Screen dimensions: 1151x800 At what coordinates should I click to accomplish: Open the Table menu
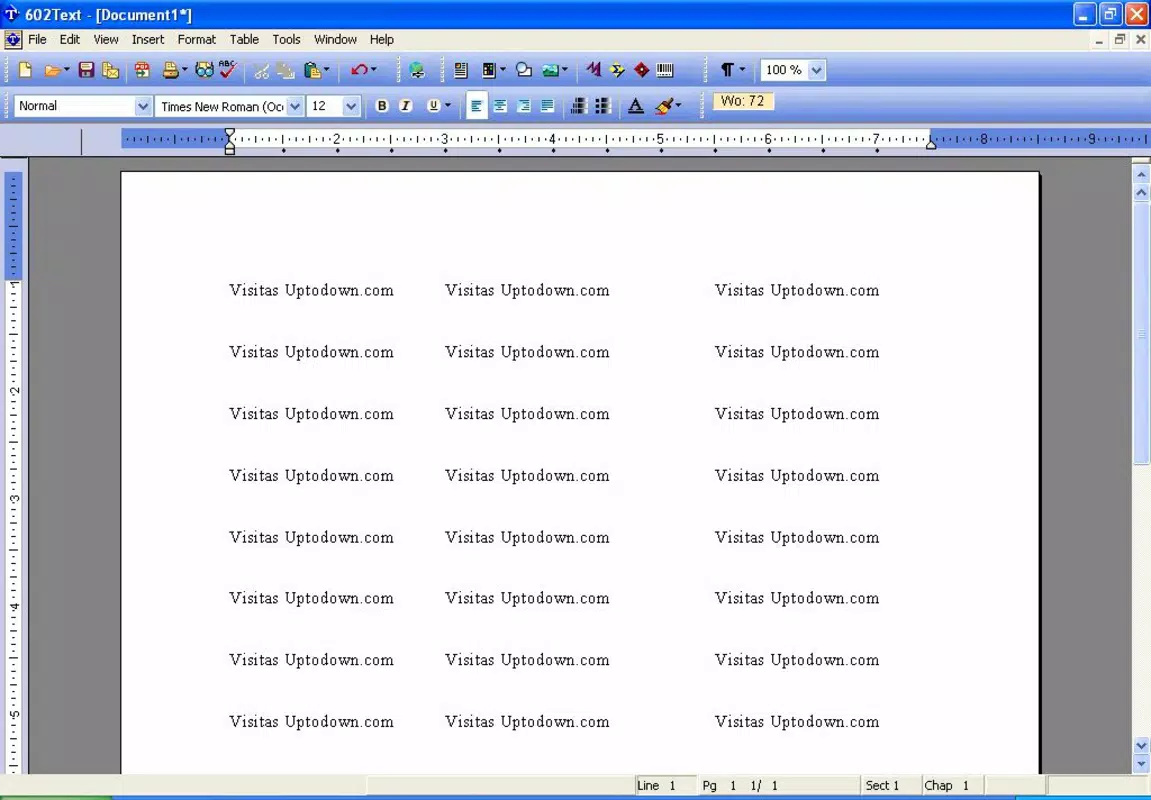pyautogui.click(x=244, y=40)
